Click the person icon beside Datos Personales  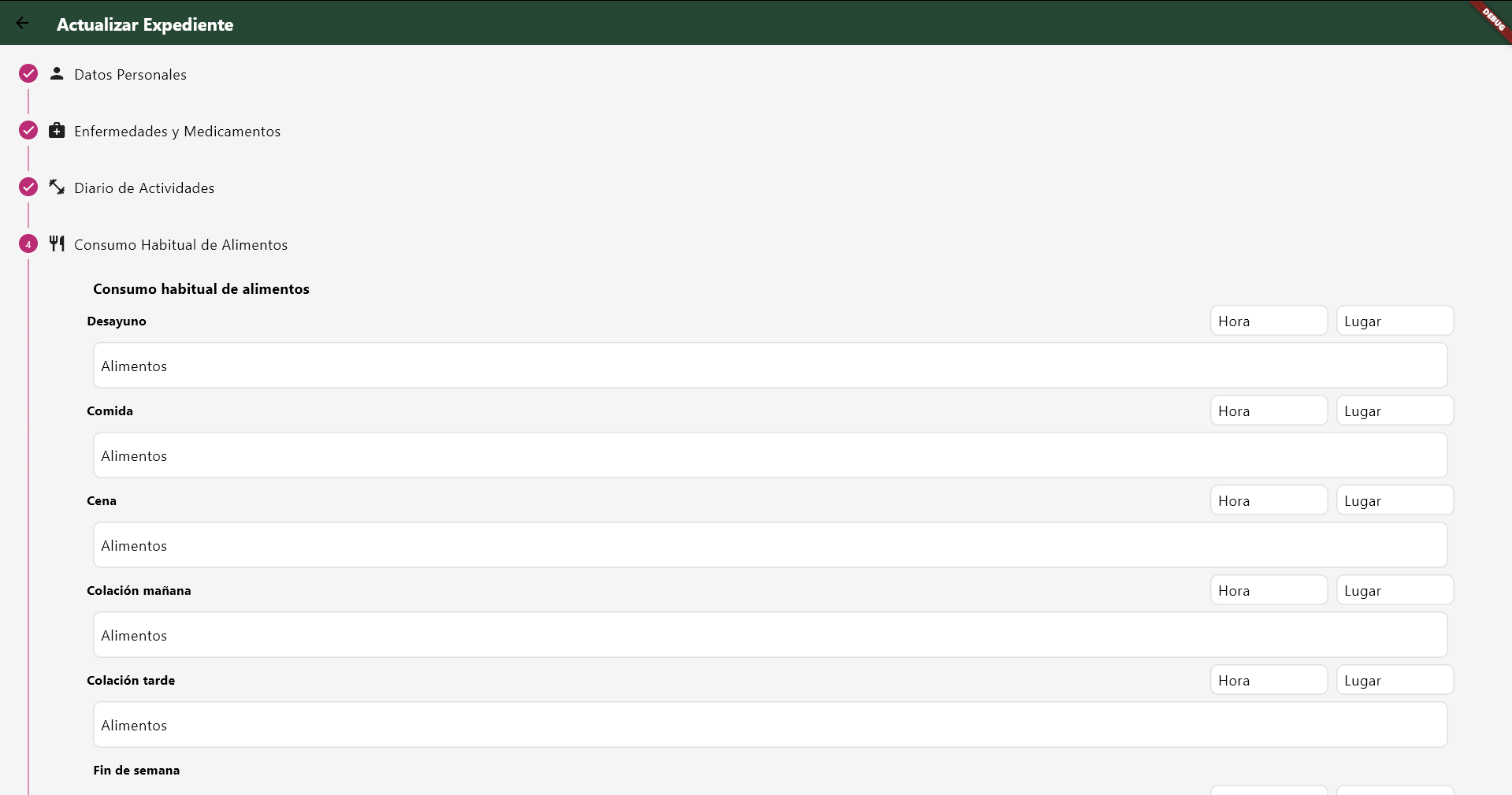coord(57,74)
